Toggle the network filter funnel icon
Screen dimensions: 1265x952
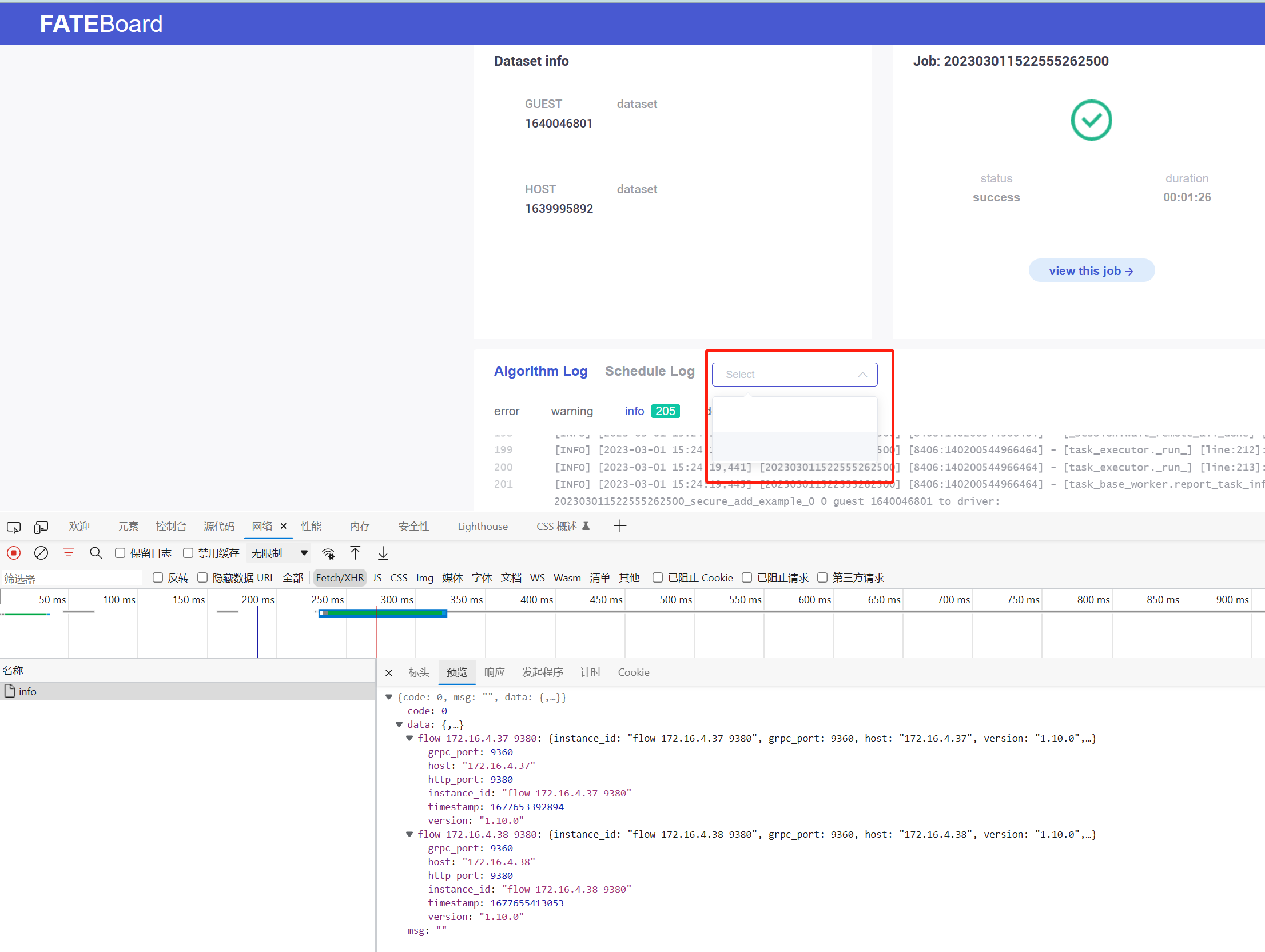tap(69, 553)
